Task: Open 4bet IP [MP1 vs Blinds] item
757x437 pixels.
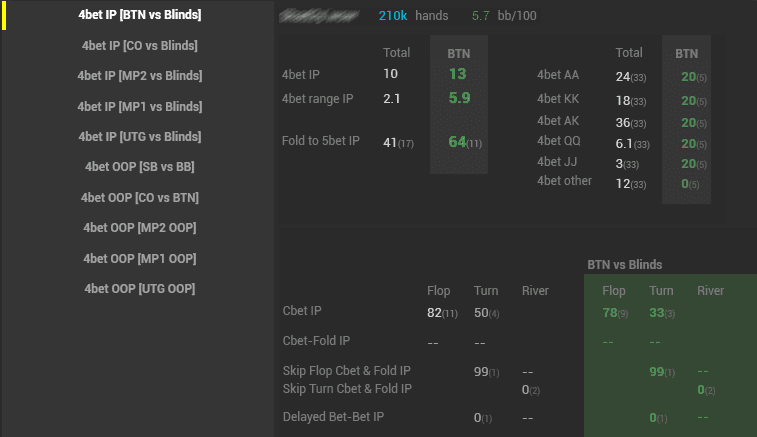Action: [140, 107]
